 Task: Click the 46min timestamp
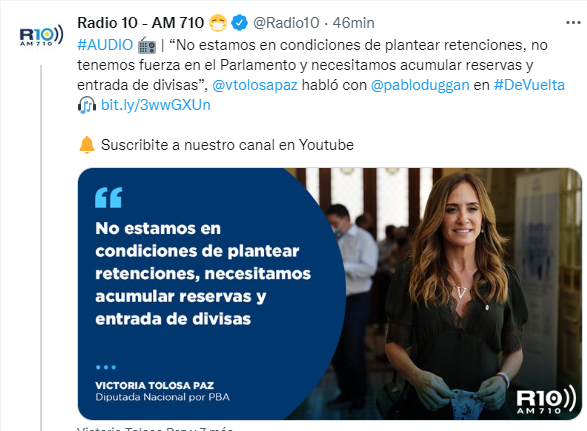pyautogui.click(x=353, y=23)
